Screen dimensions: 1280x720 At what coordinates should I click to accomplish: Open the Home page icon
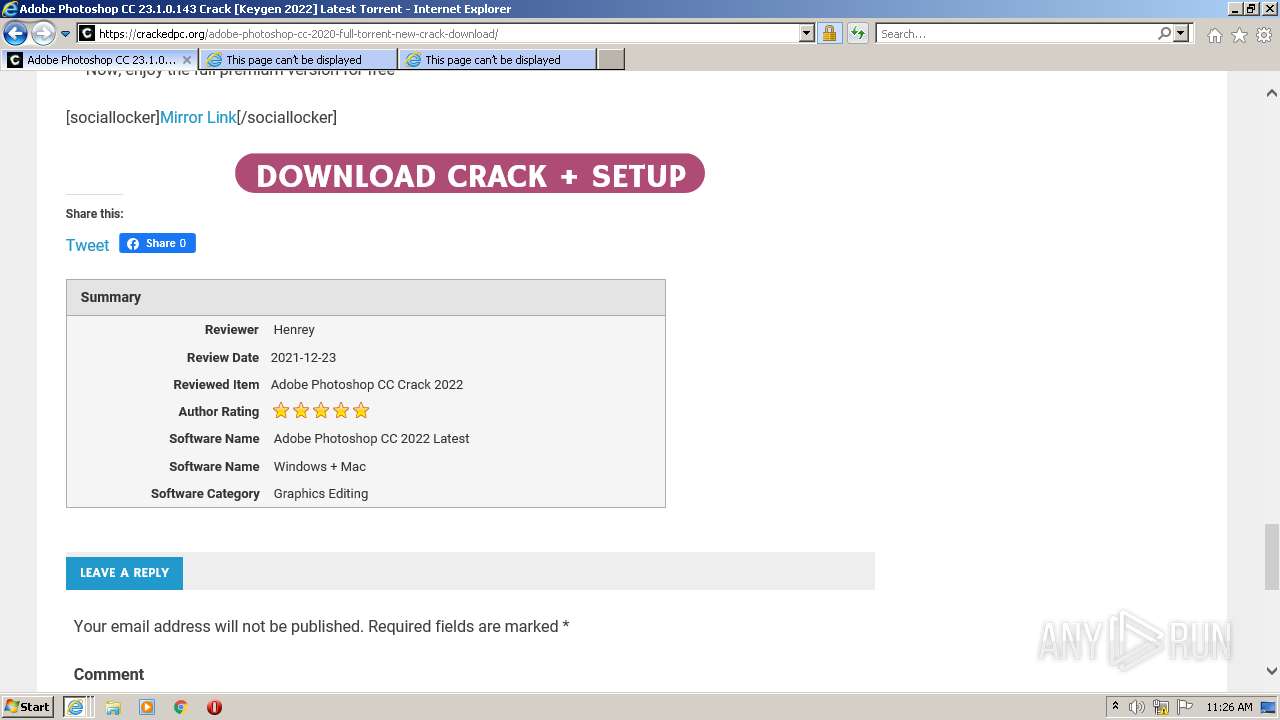click(x=1214, y=35)
